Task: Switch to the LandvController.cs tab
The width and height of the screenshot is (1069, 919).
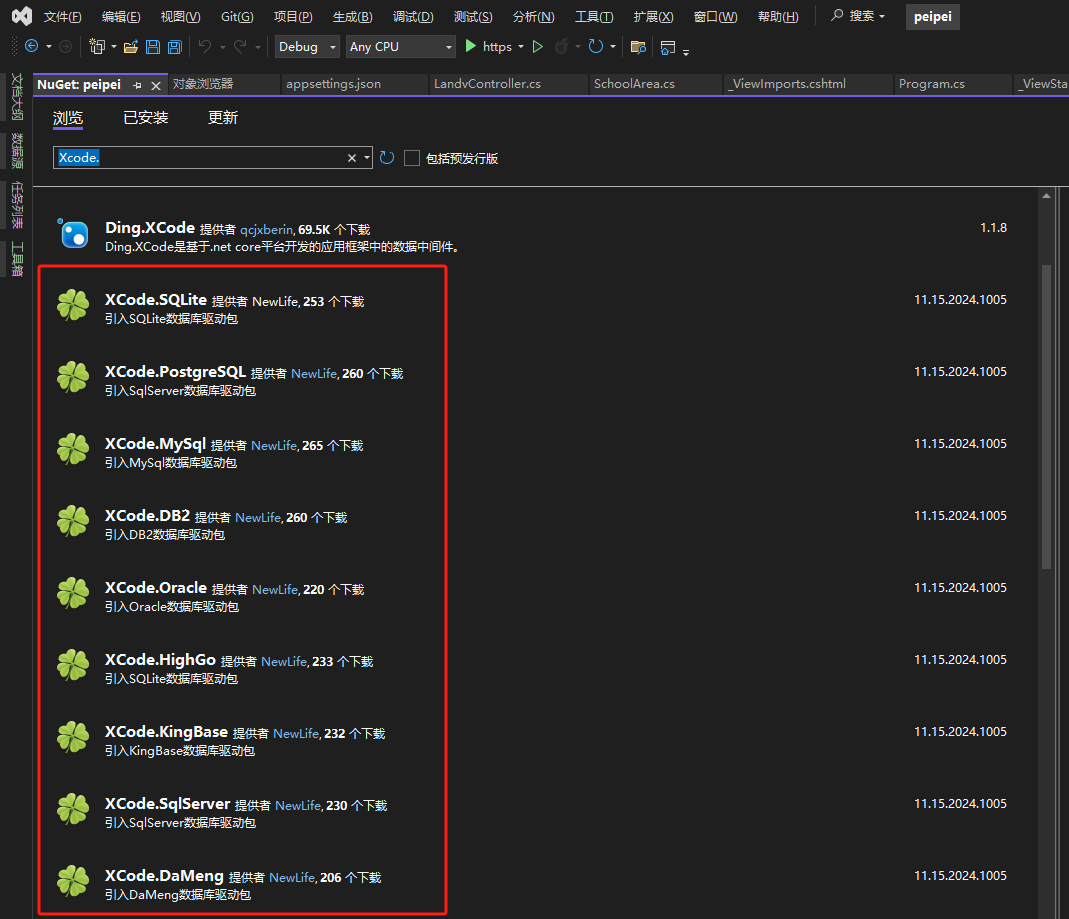Action: (487, 84)
